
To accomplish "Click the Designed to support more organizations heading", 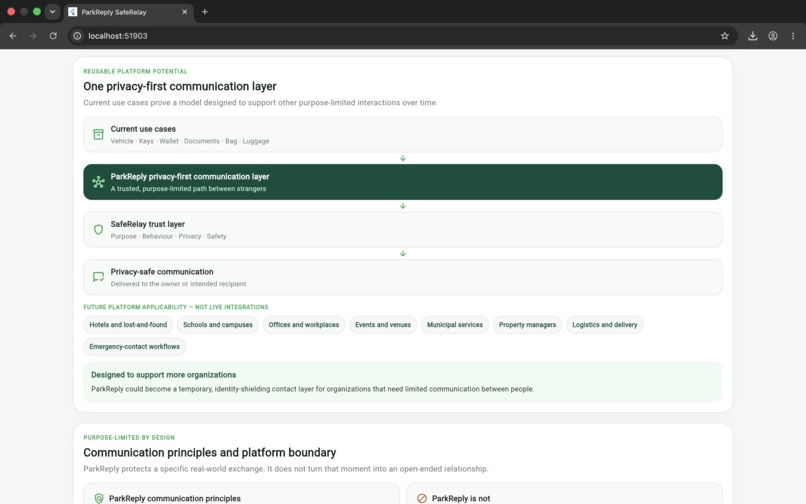I will [163, 375].
